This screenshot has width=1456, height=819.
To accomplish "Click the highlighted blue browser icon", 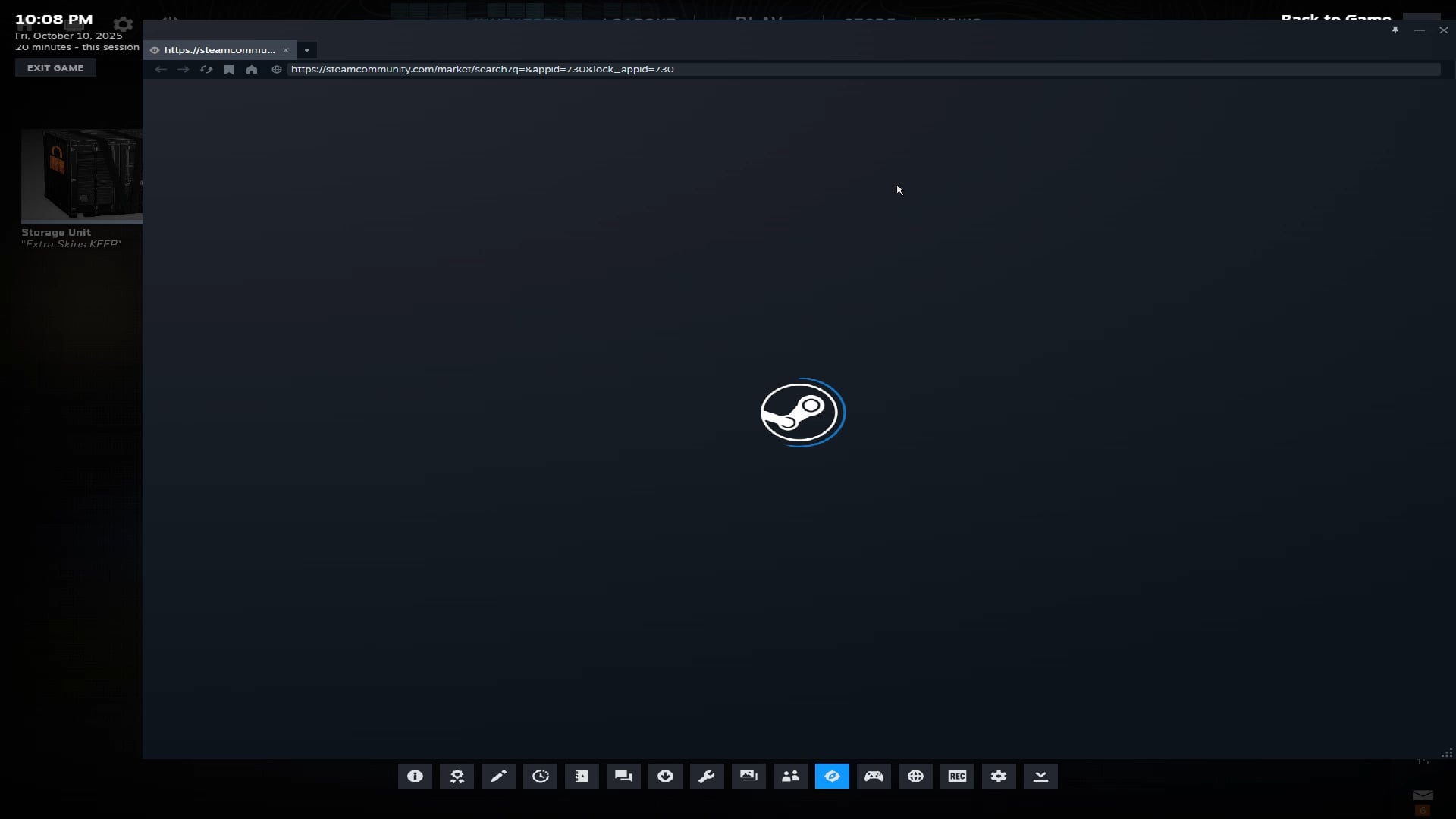I will click(832, 776).
